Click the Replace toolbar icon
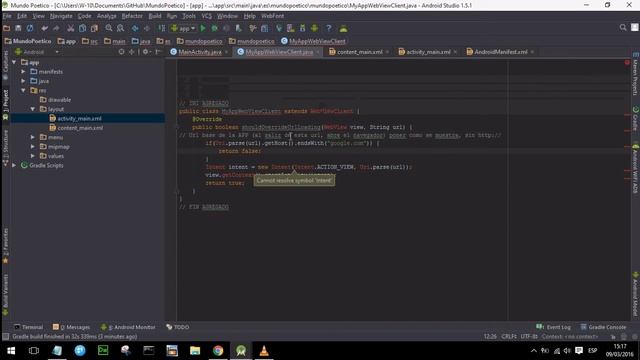 click(120, 28)
